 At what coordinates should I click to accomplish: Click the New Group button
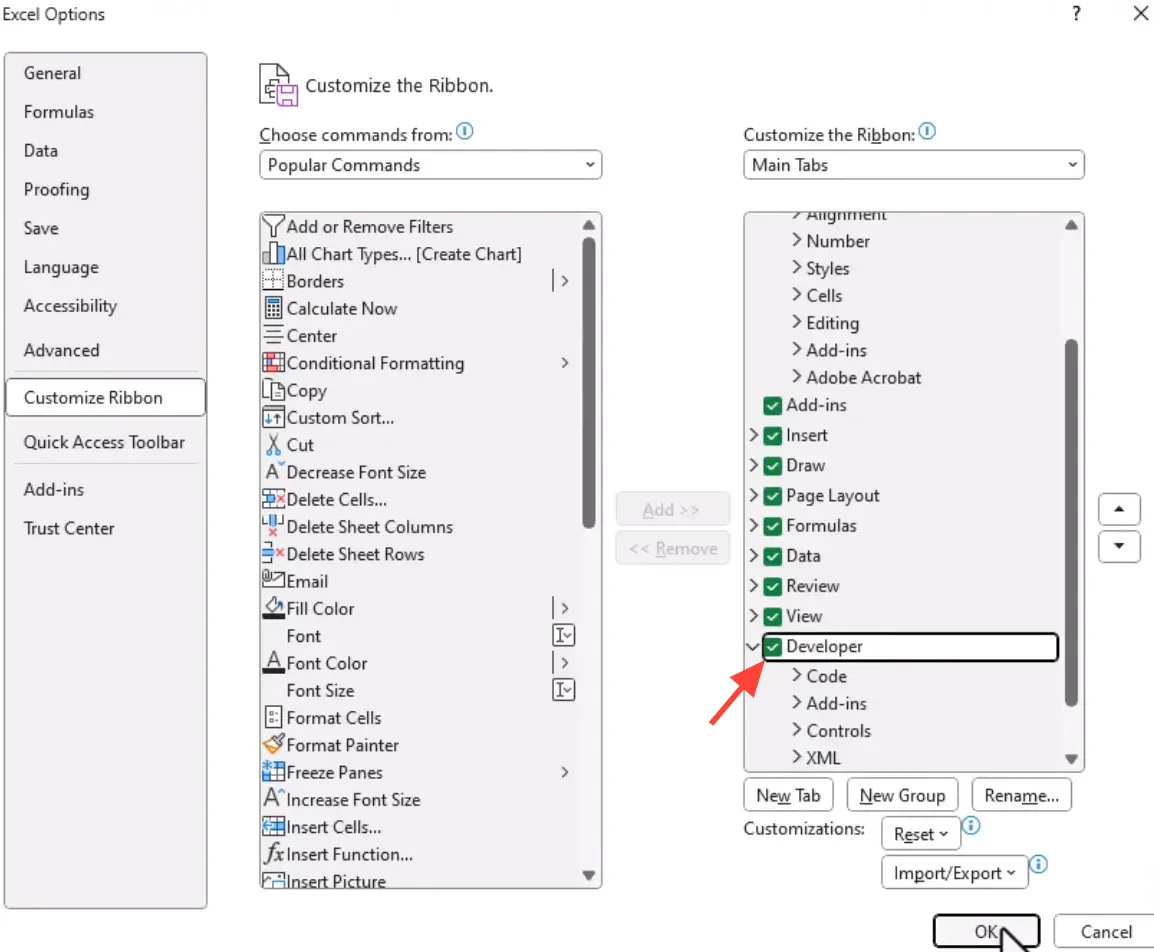(902, 795)
